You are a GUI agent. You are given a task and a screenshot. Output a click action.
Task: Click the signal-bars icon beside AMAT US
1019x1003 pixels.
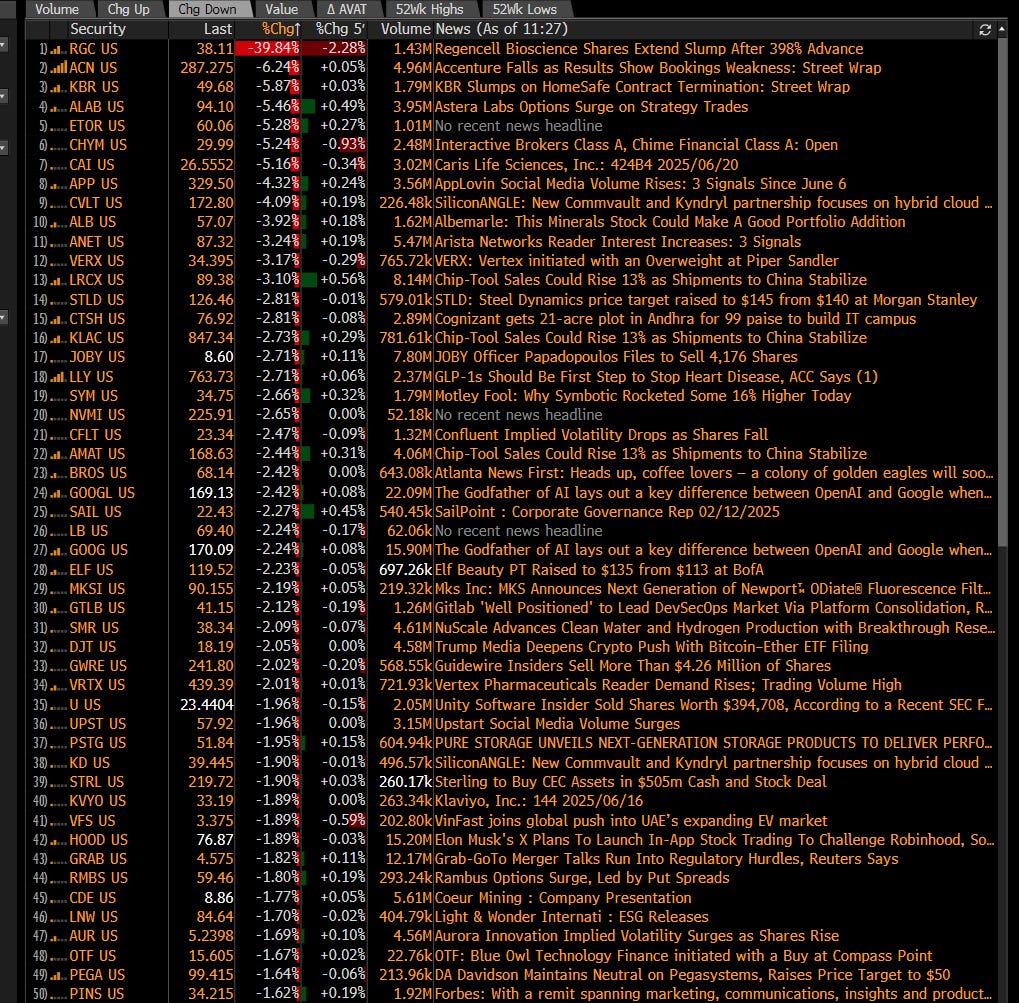58,454
